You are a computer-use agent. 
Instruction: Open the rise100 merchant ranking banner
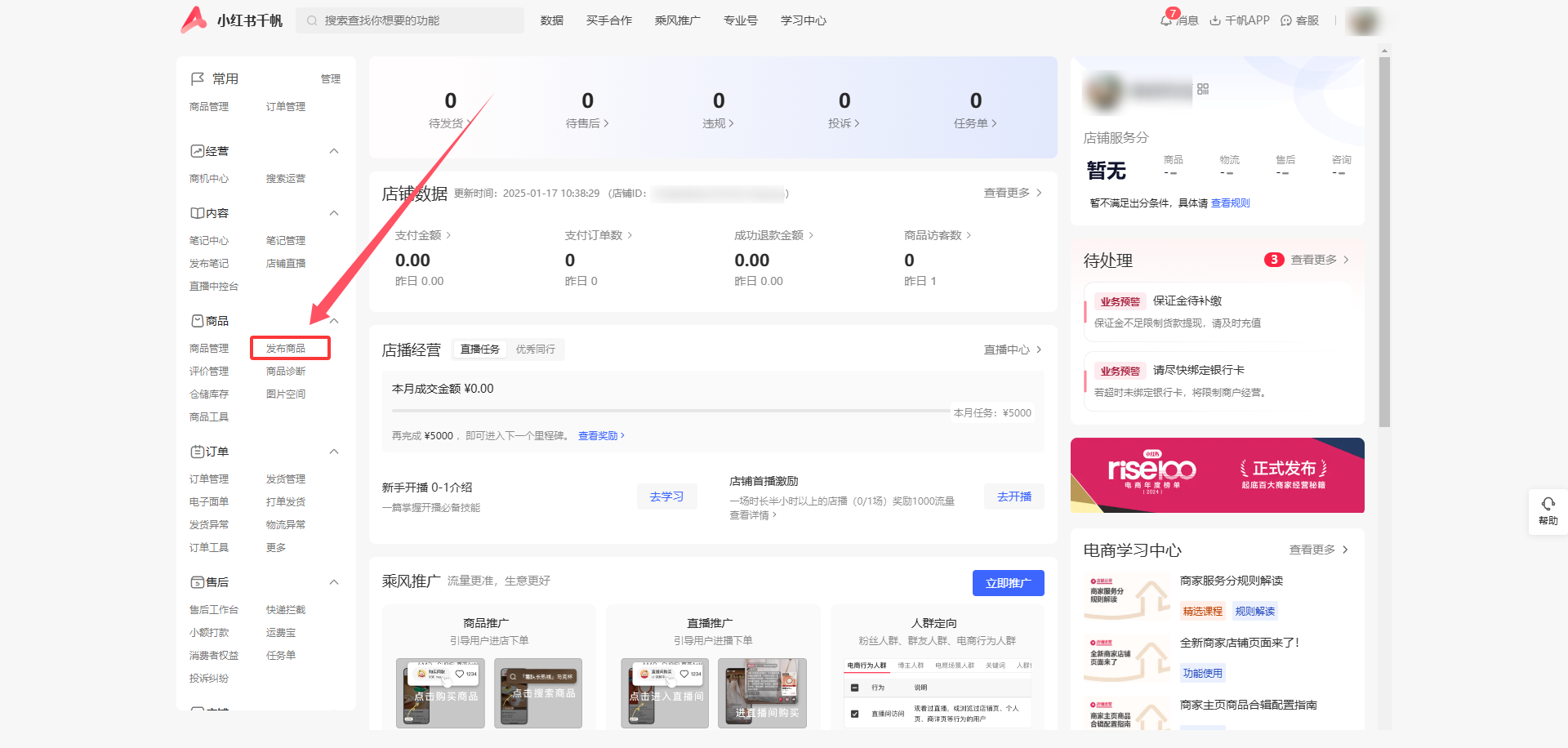click(1217, 475)
